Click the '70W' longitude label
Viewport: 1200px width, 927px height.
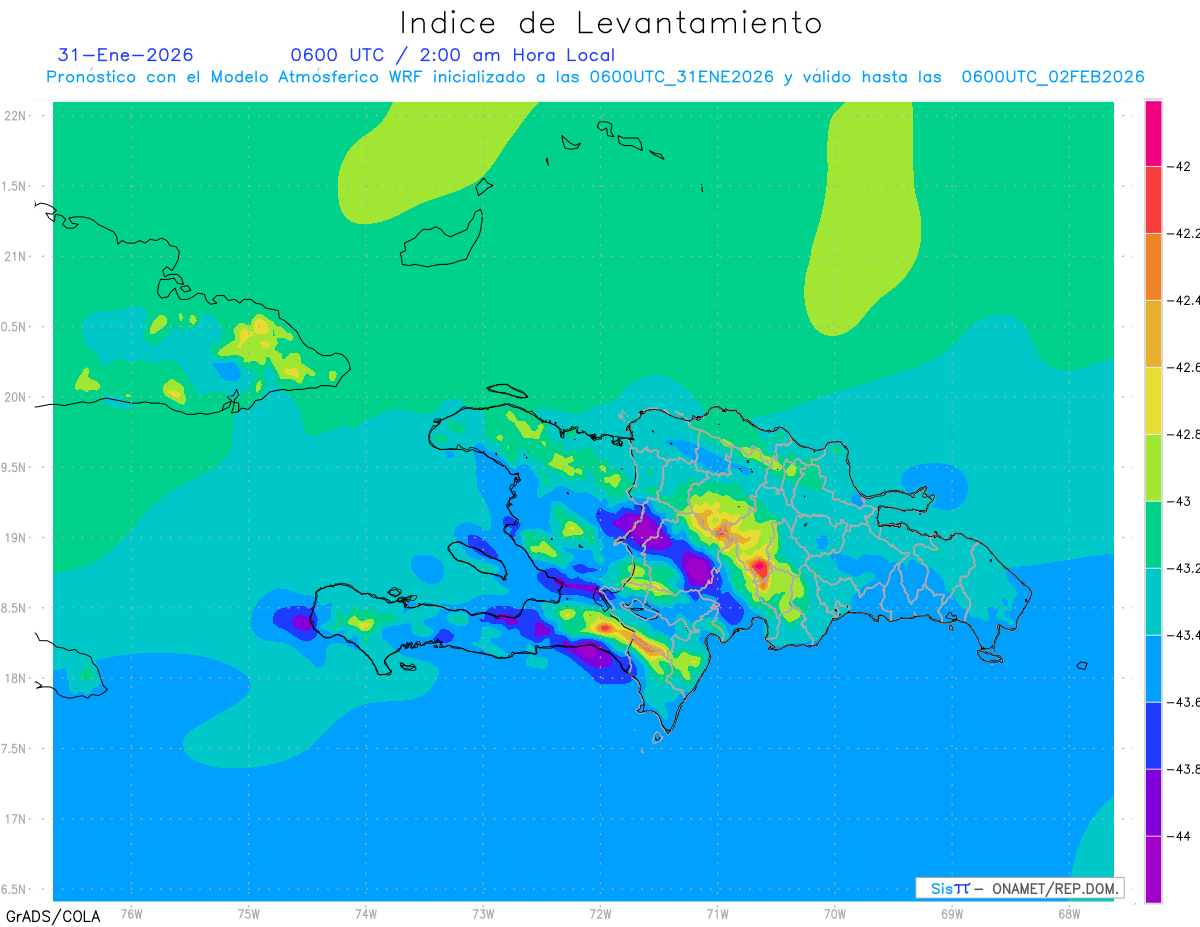coord(835,914)
